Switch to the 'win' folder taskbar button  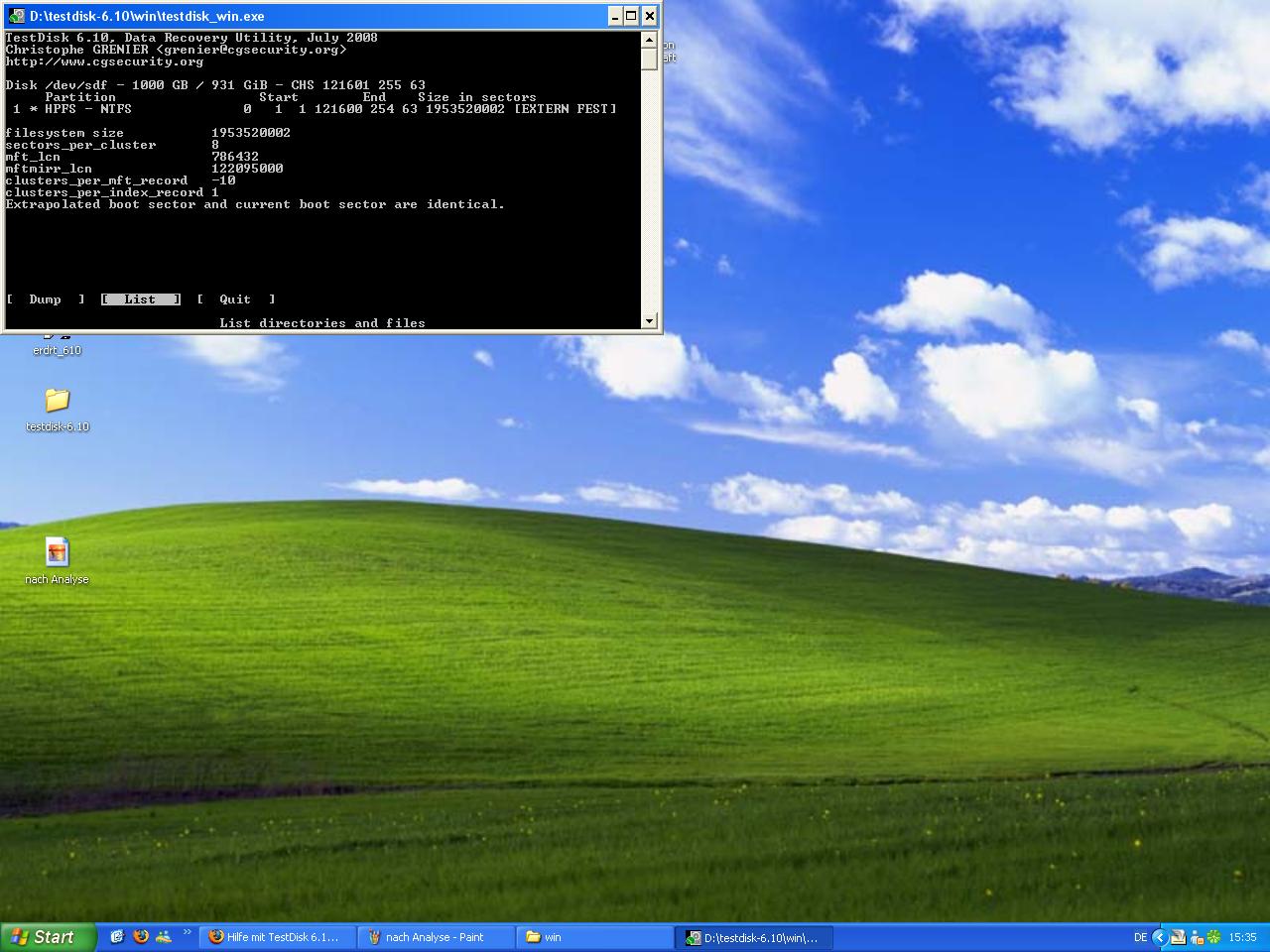pos(594,937)
